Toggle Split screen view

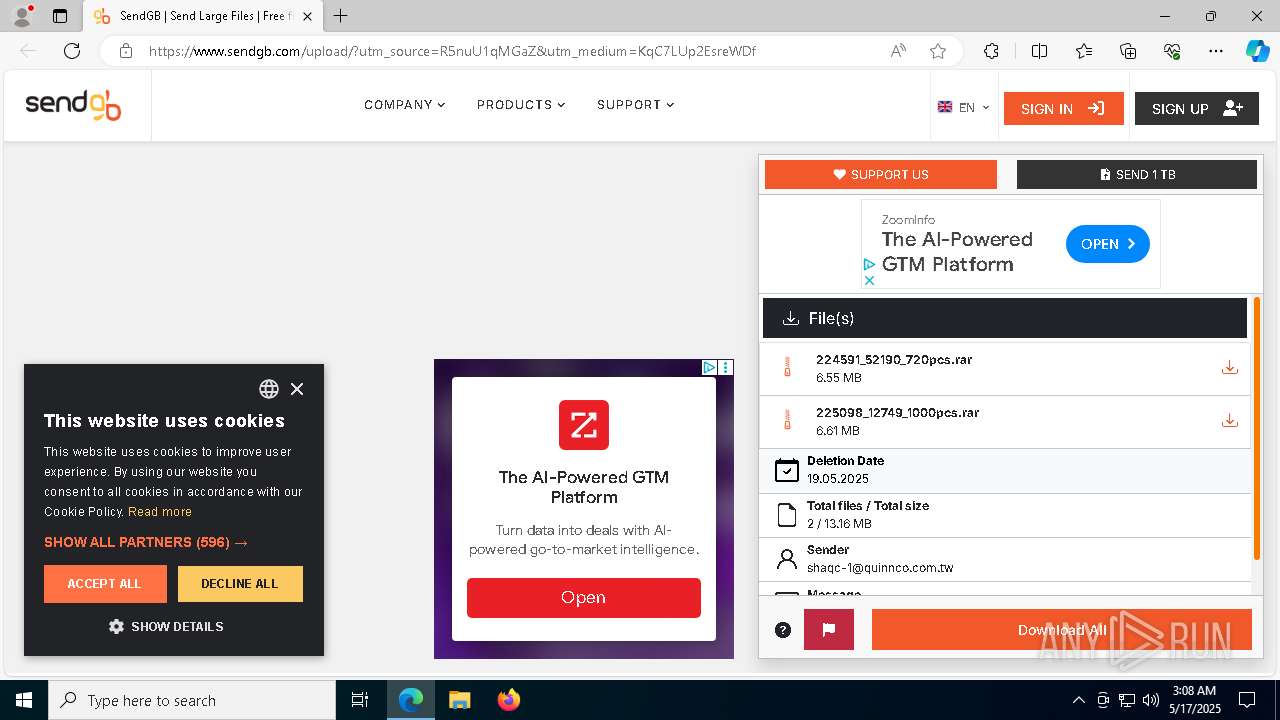tap(1039, 51)
